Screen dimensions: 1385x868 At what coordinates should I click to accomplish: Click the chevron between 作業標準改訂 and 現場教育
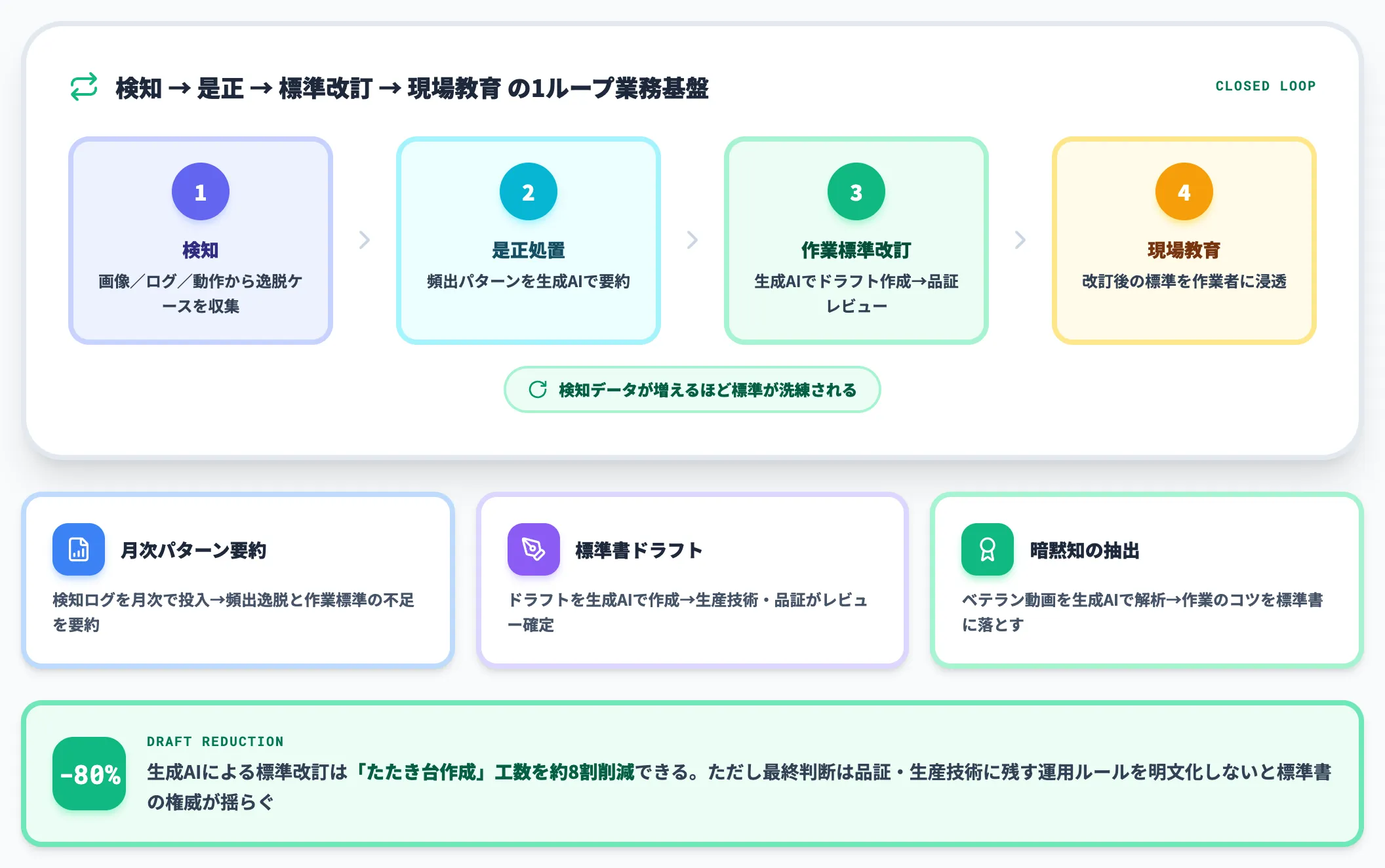coord(1020,240)
